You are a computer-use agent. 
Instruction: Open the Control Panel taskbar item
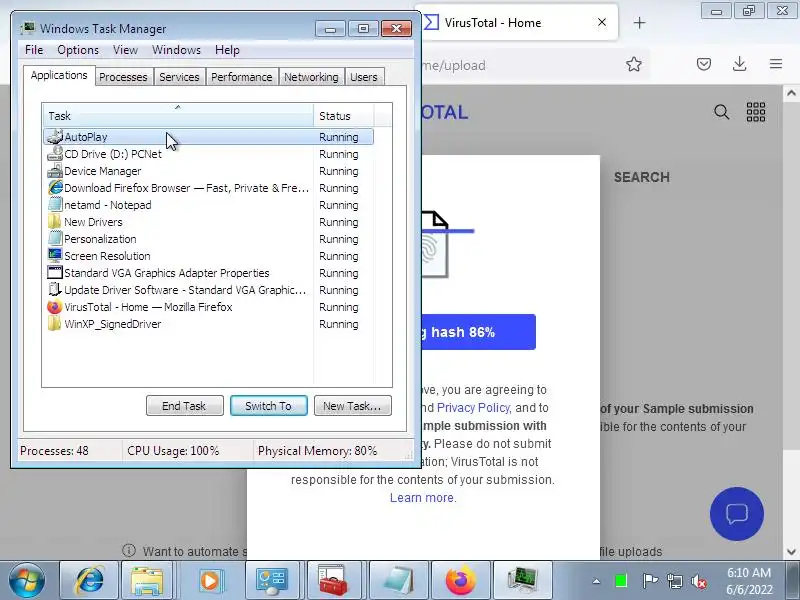point(271,580)
